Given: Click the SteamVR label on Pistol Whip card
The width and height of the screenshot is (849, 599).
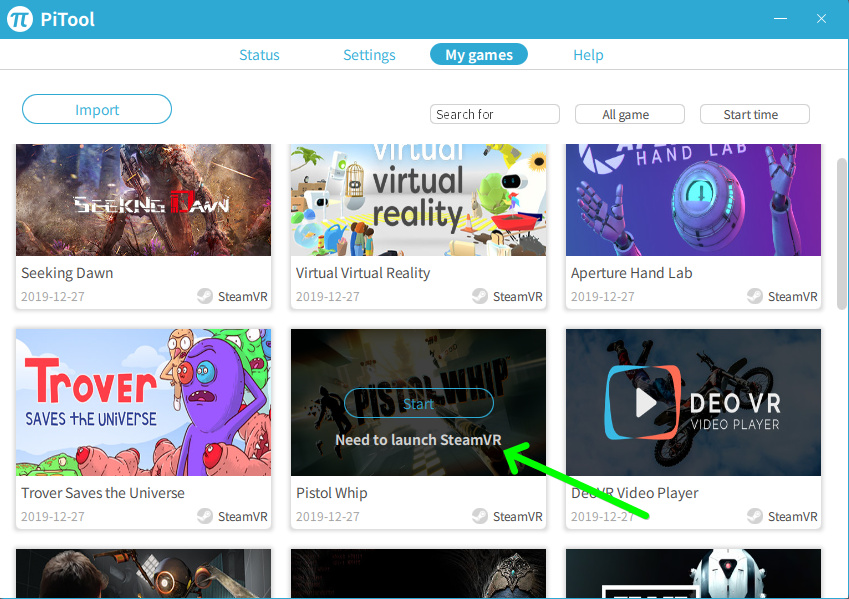Looking at the screenshot, I should [x=518, y=517].
